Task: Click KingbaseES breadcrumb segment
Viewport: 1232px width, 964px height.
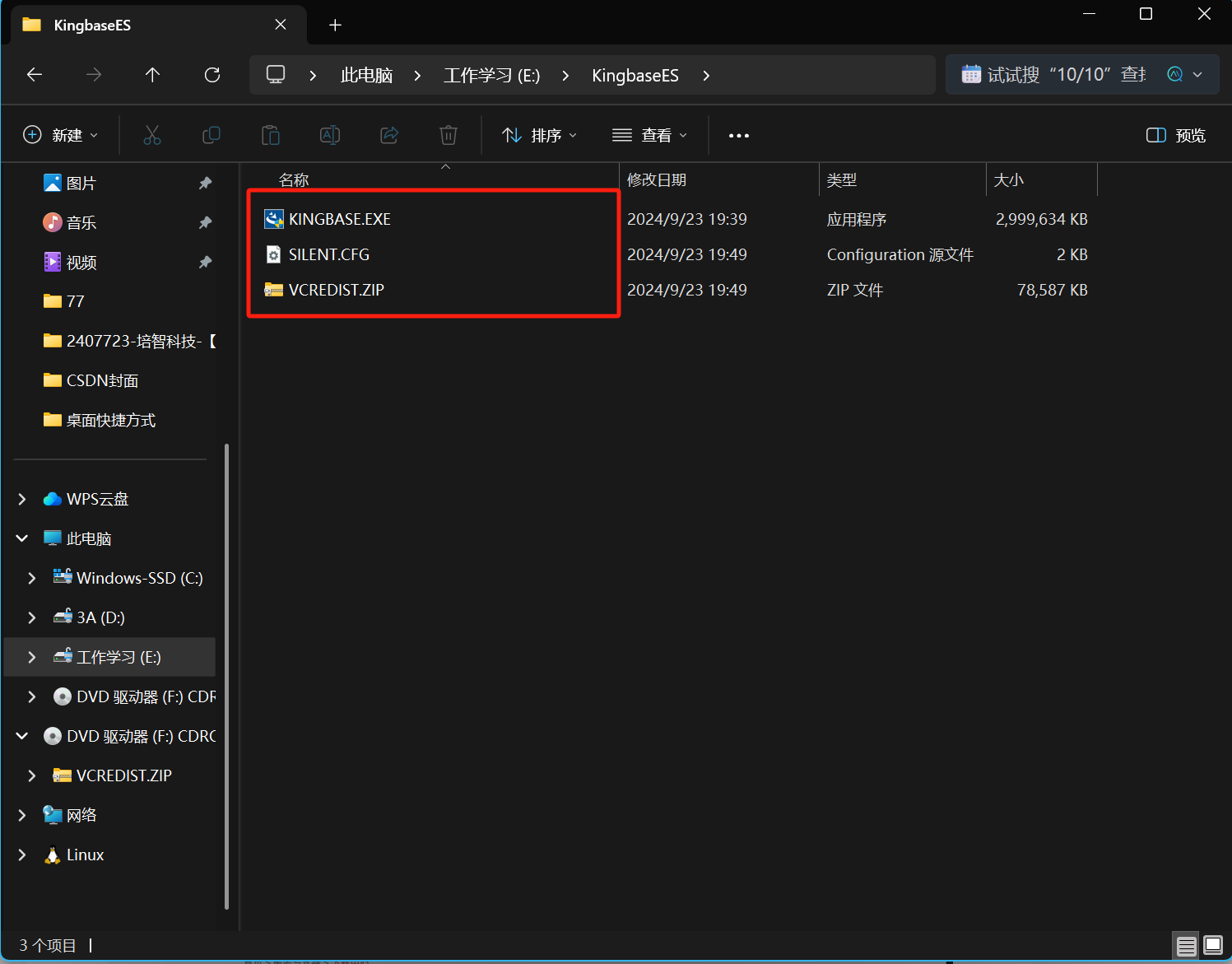Action: 635,76
